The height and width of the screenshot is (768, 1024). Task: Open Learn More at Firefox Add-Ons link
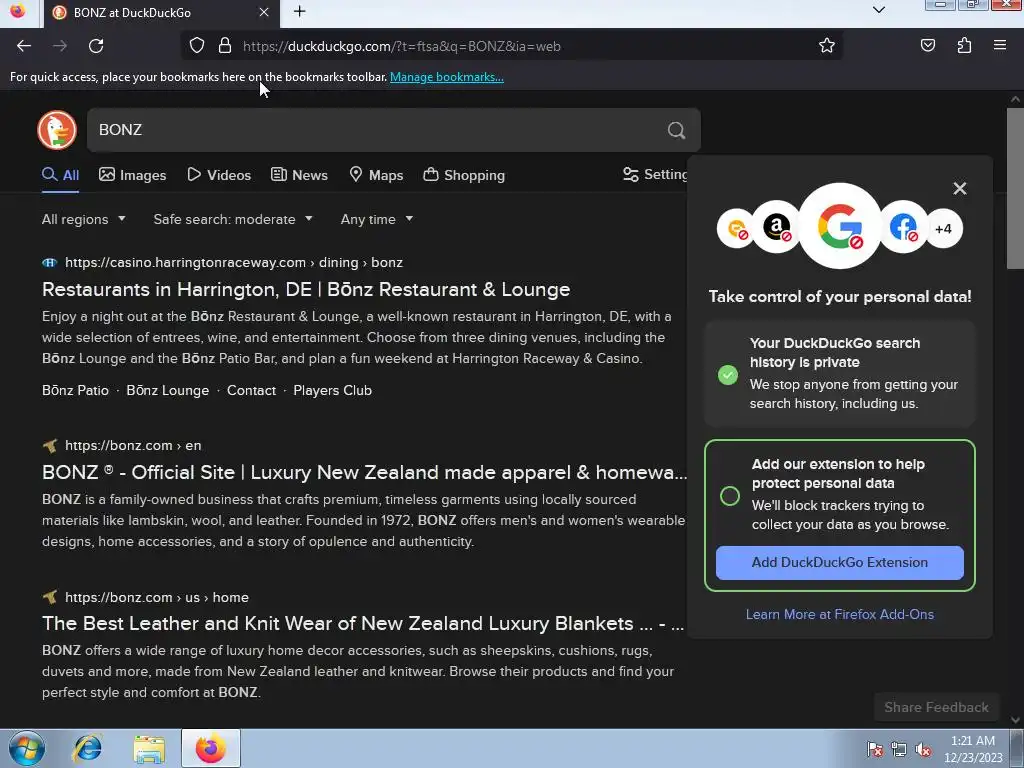click(839, 615)
